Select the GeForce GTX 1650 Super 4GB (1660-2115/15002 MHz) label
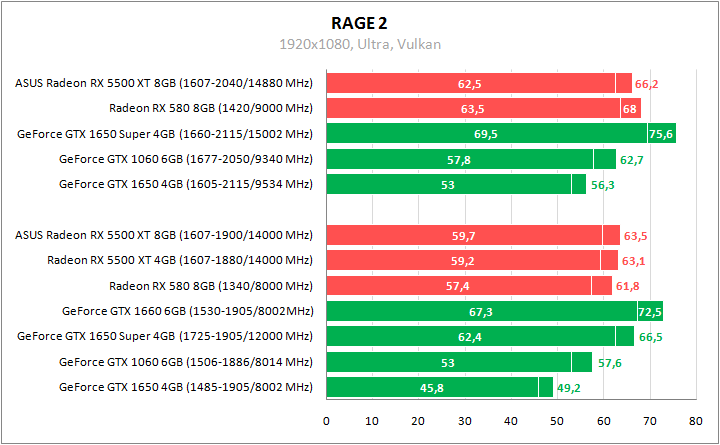Screen dimensions: 720x445 165,134
